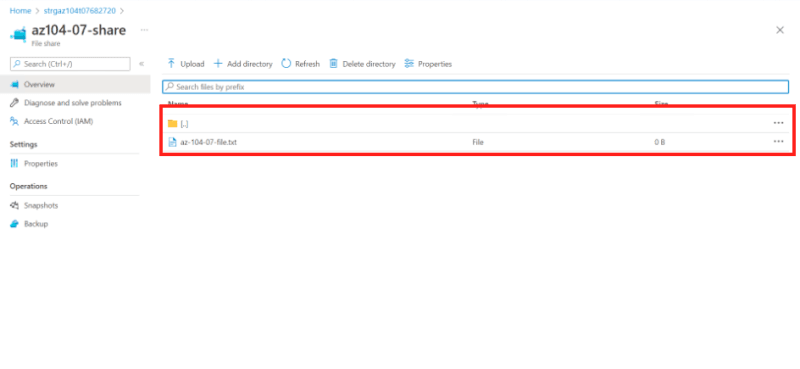This screenshot has width=800, height=369.
Task: Click the Backup cloud icon
Action: point(14,224)
